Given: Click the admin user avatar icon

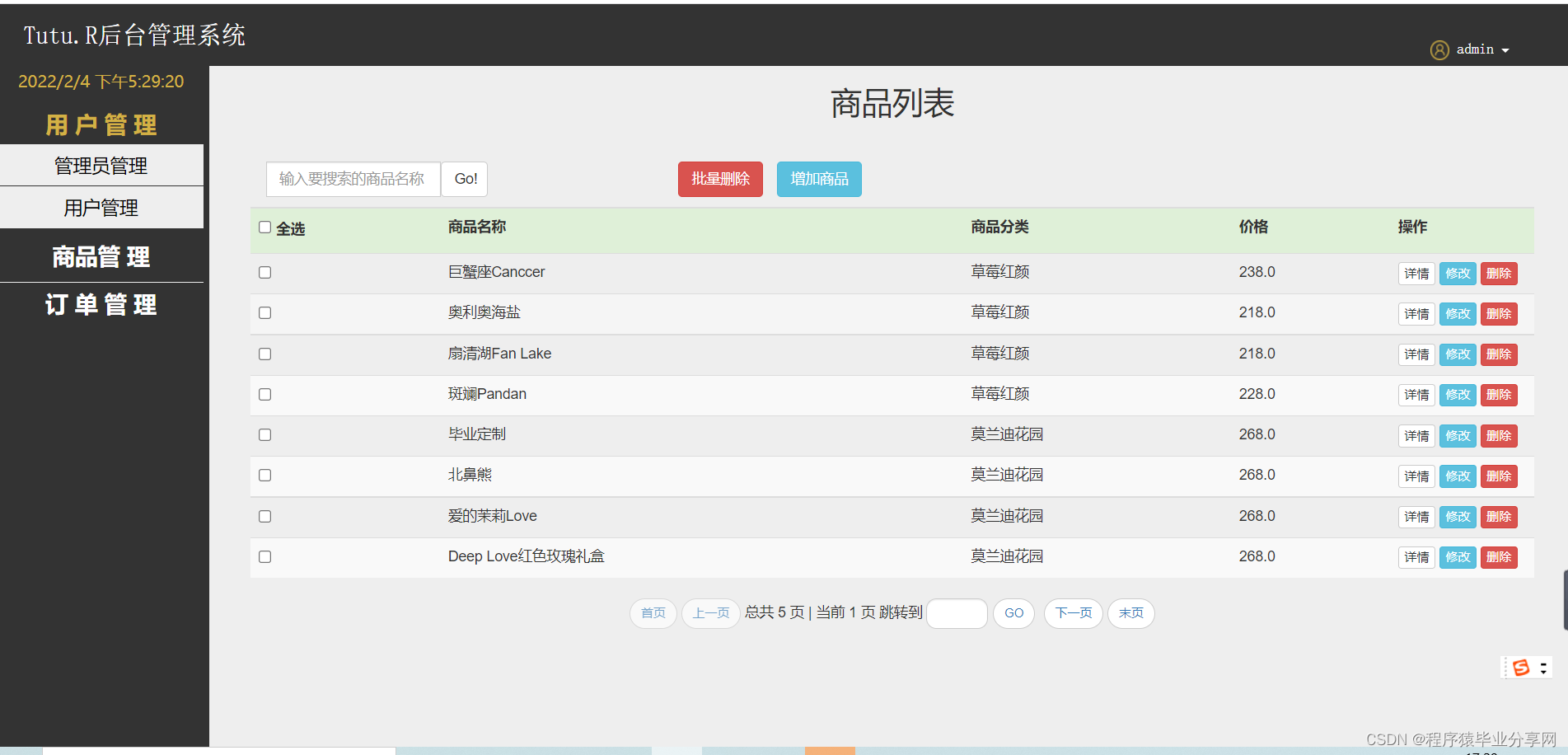Looking at the screenshot, I should coord(1439,49).
